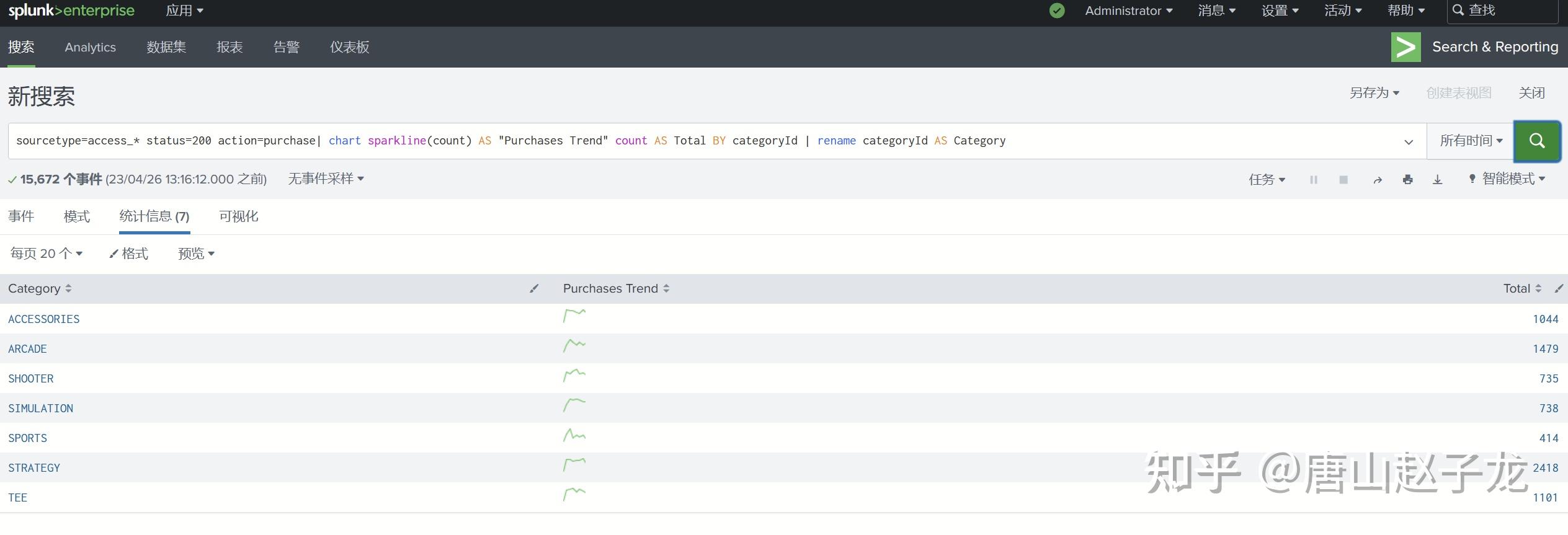1568x535 pixels.
Task: Click the stop job square icon
Action: [x=1343, y=180]
